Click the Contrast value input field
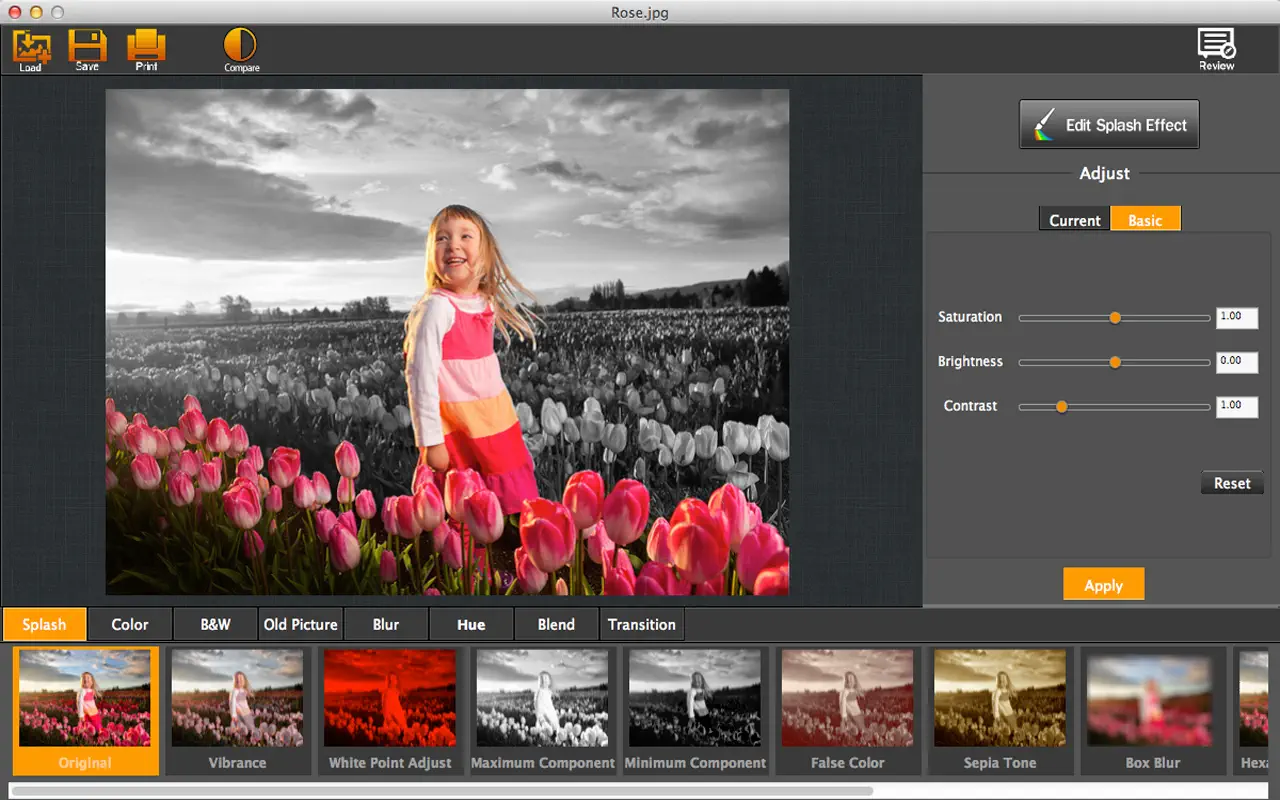Viewport: 1280px width, 800px height. [x=1236, y=406]
